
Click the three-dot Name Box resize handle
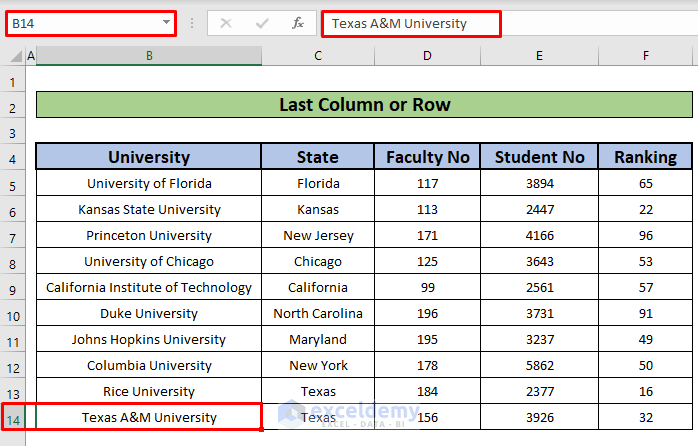pos(191,23)
